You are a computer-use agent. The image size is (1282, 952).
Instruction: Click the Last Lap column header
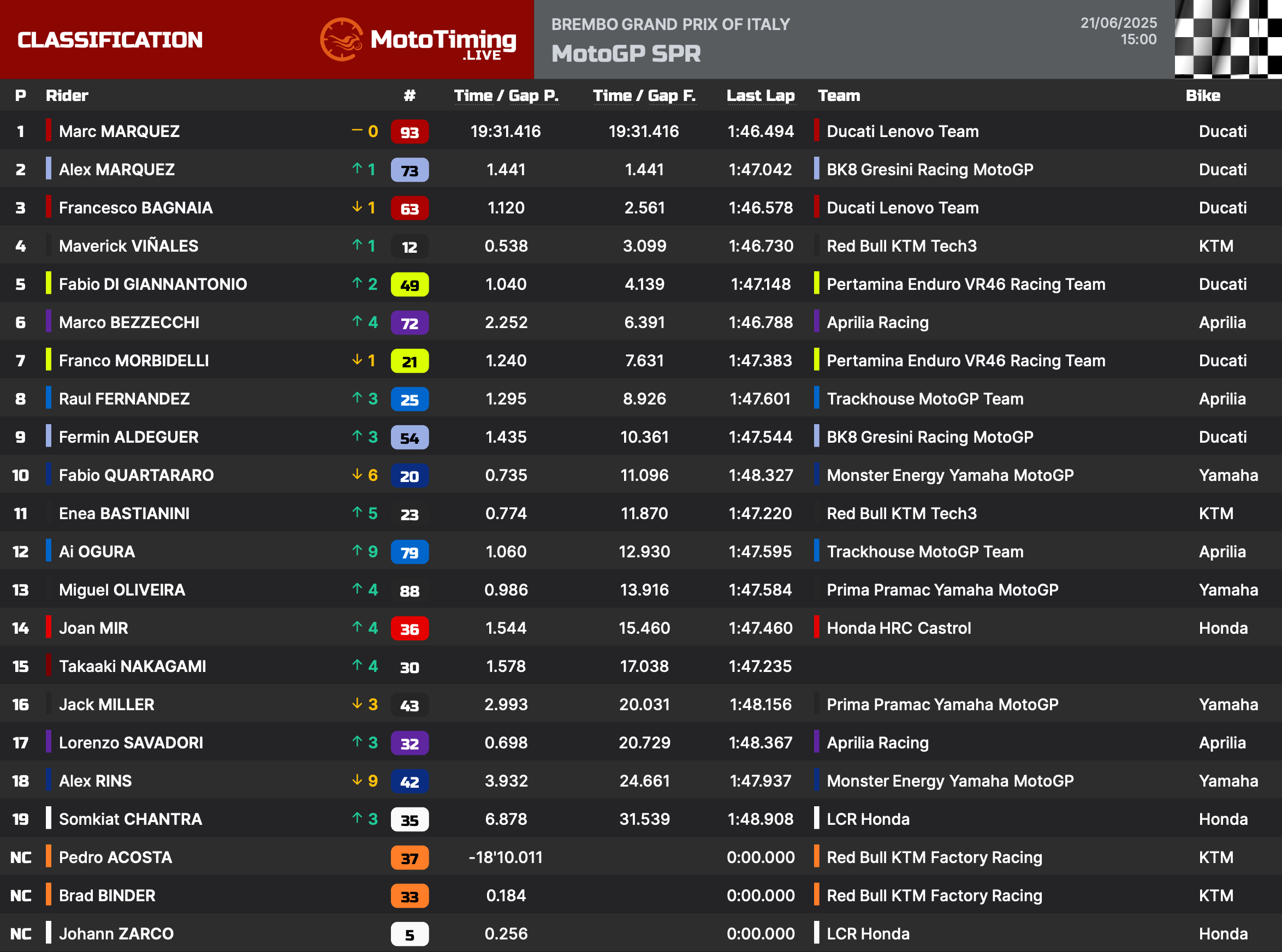pyautogui.click(x=761, y=96)
